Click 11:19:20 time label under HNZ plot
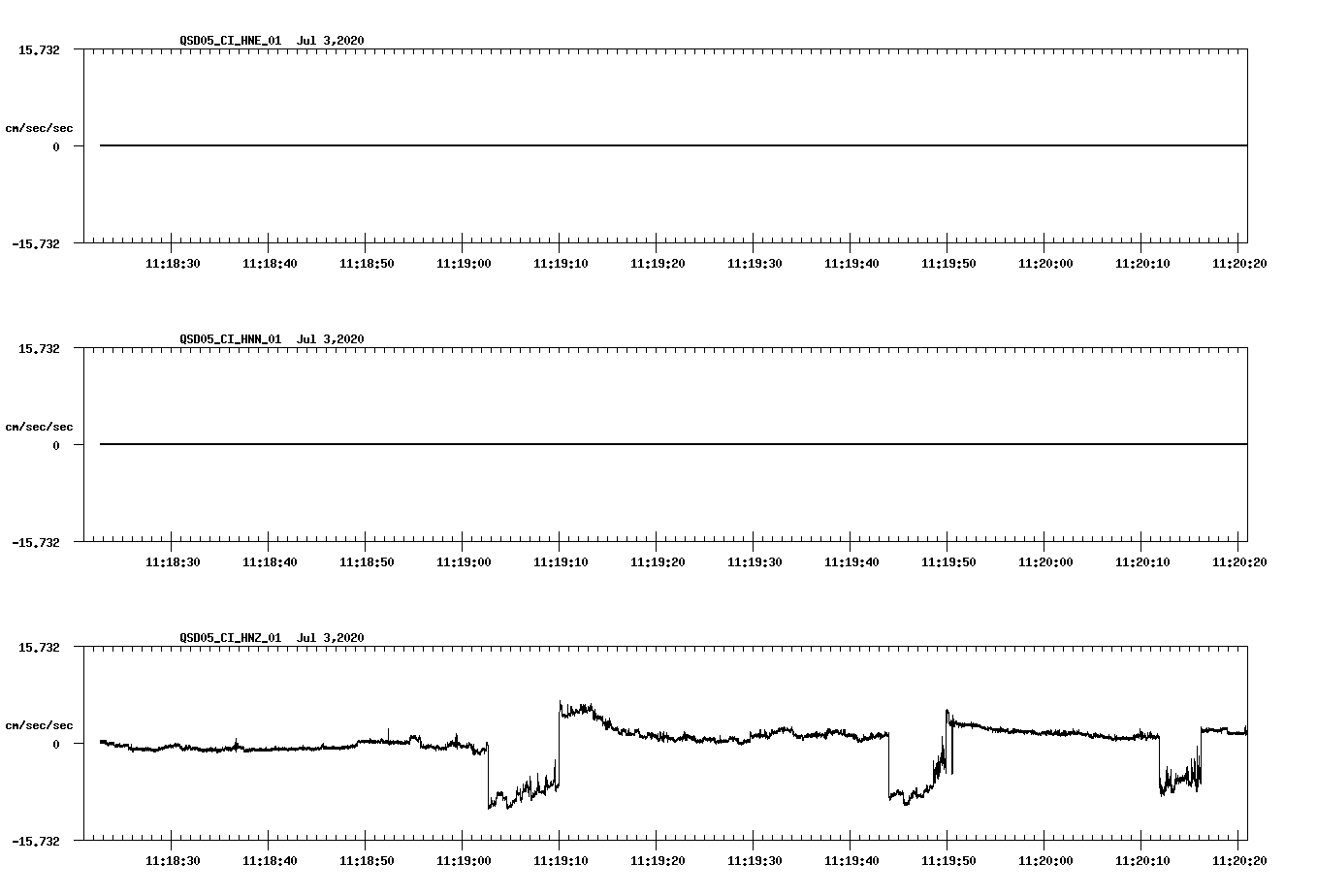Image resolution: width=1317 pixels, height=896 pixels. [x=658, y=860]
